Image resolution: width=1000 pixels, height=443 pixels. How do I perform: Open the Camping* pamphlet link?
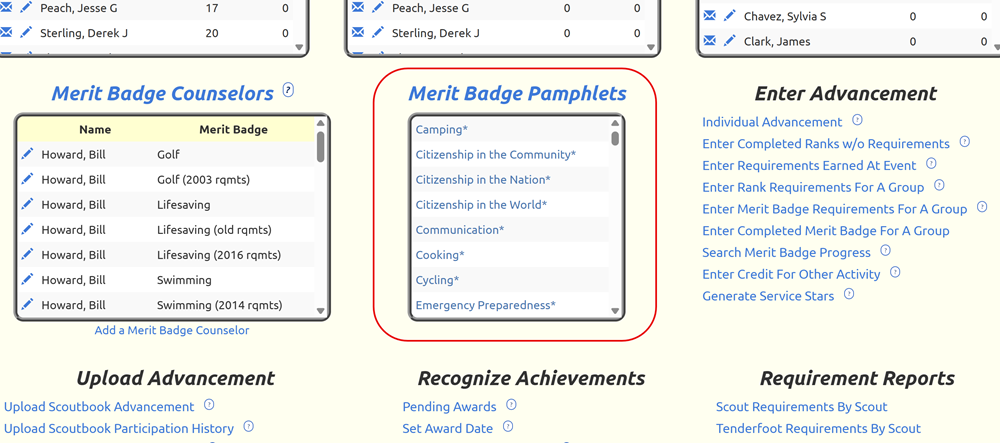pyautogui.click(x=441, y=129)
